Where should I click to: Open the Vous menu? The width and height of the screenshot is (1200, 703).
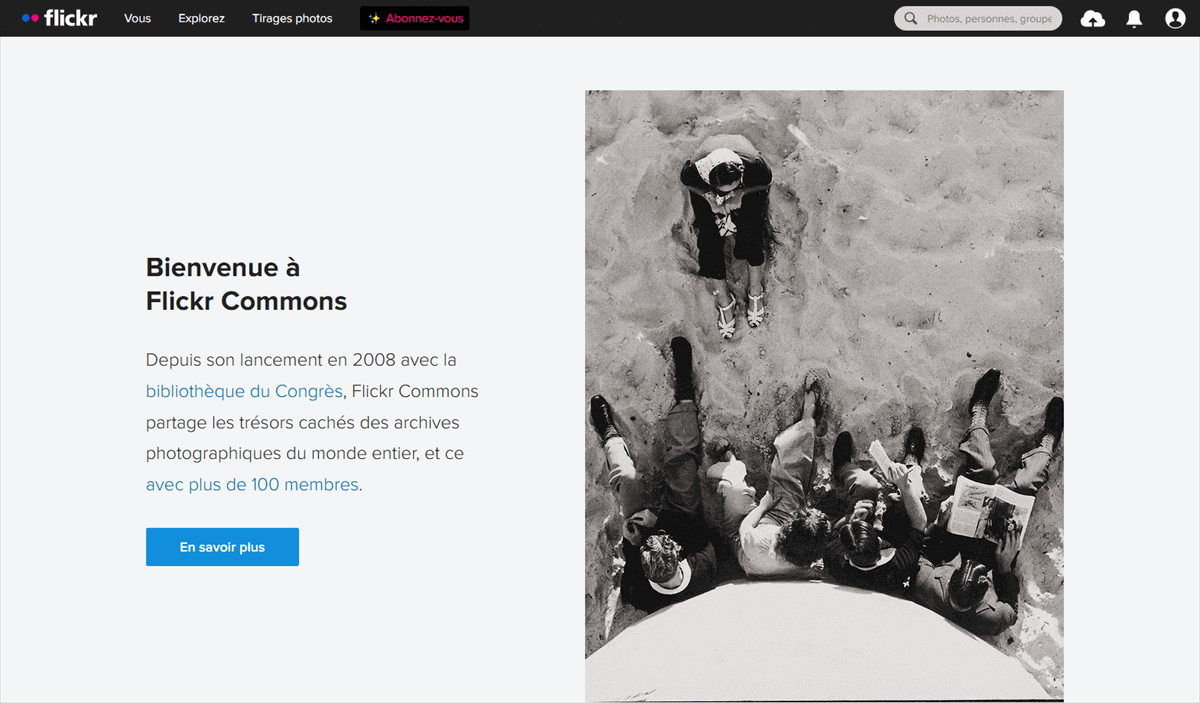click(x=138, y=18)
